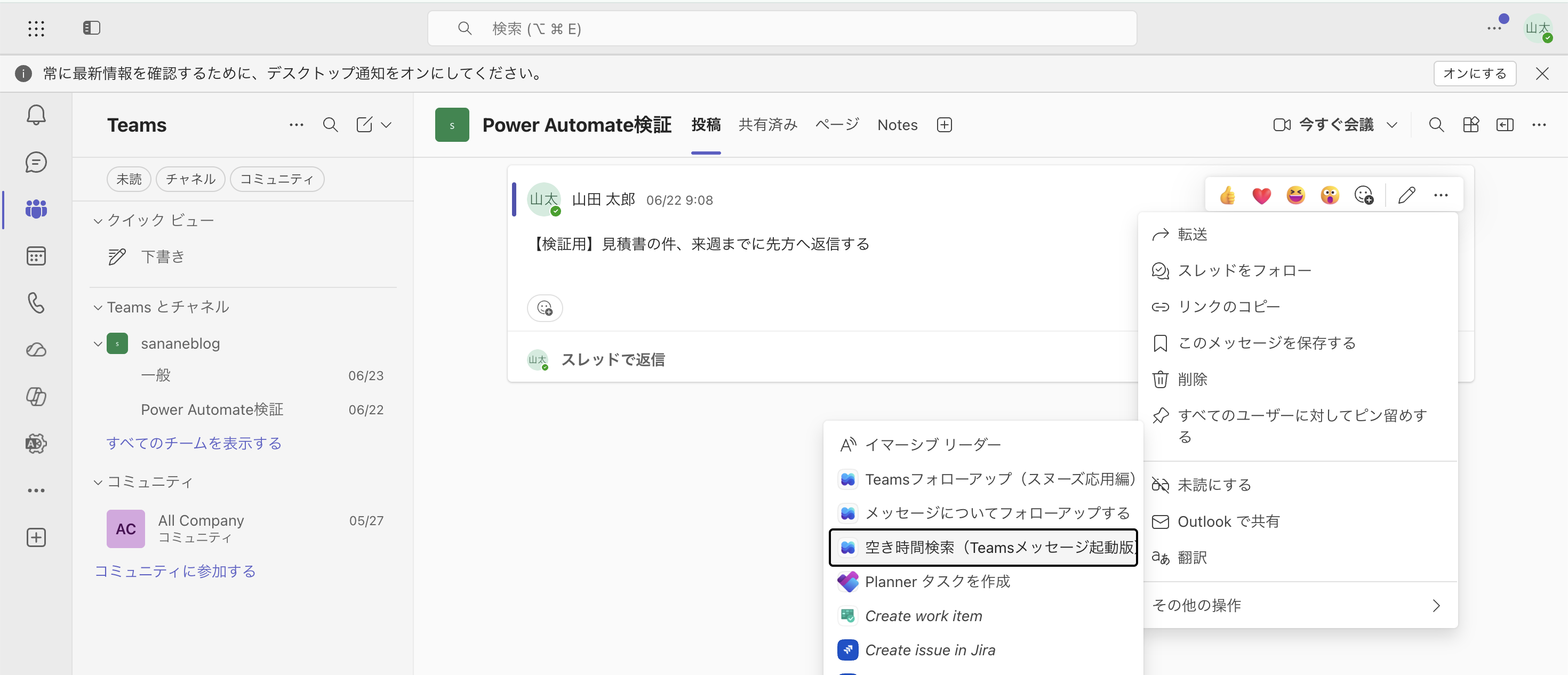The width and height of the screenshot is (1568, 675).
Task: Click message more options ellipsis
Action: (1441, 195)
